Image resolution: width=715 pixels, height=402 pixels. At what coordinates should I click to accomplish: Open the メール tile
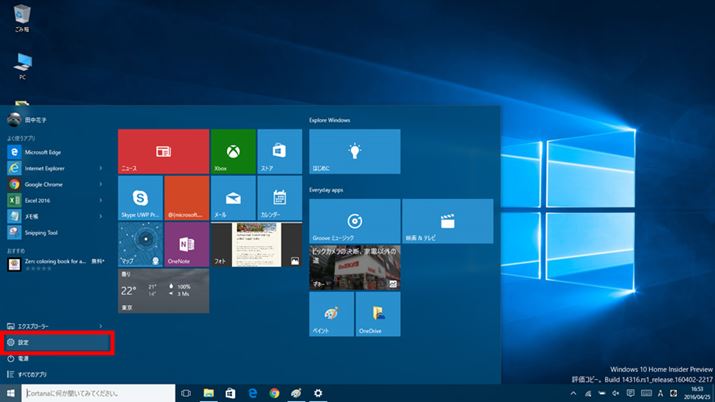click(x=232, y=197)
